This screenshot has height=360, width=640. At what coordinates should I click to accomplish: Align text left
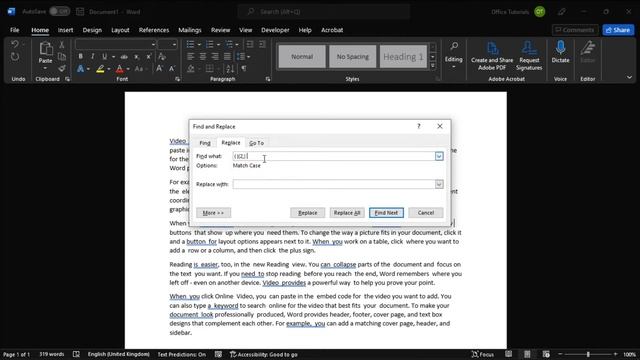[191, 56]
